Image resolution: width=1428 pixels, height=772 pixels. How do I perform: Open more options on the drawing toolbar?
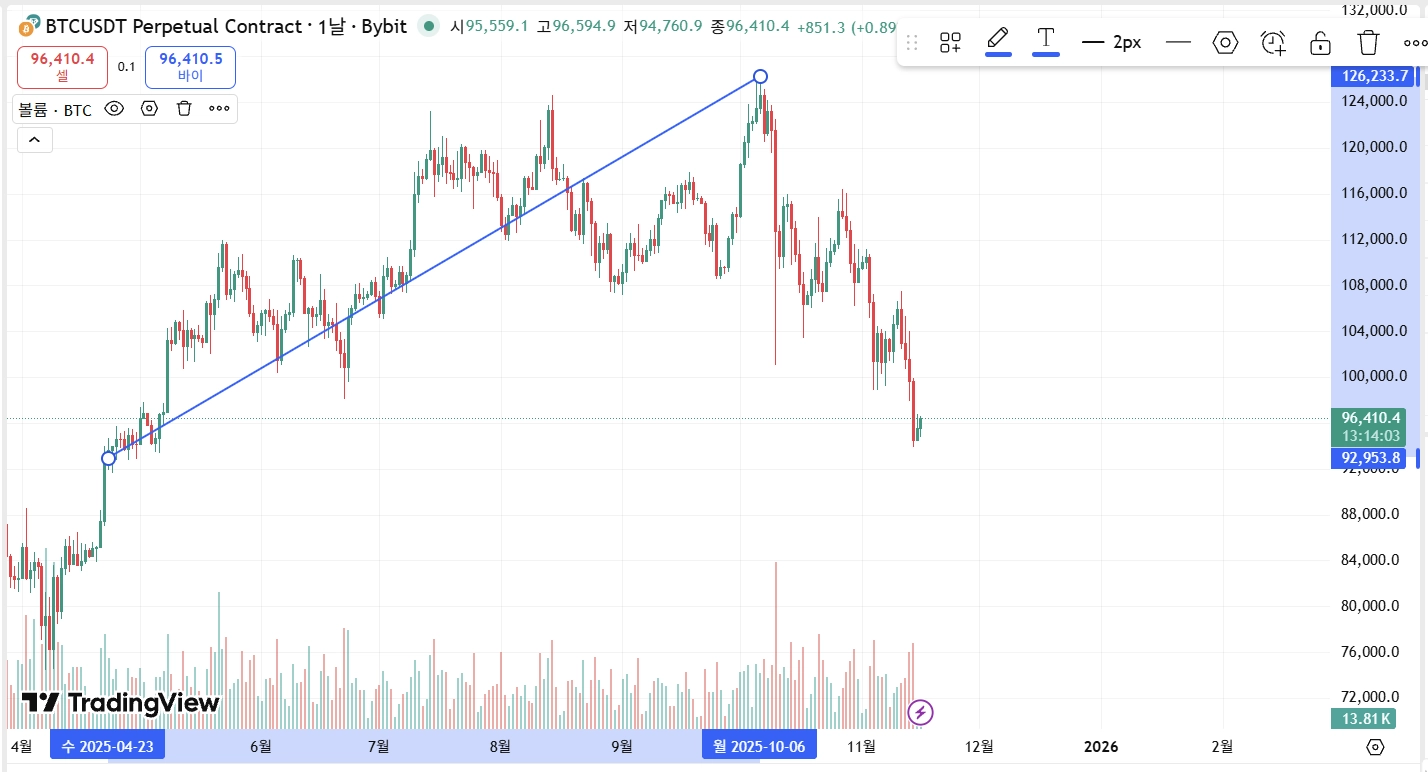click(x=1414, y=42)
